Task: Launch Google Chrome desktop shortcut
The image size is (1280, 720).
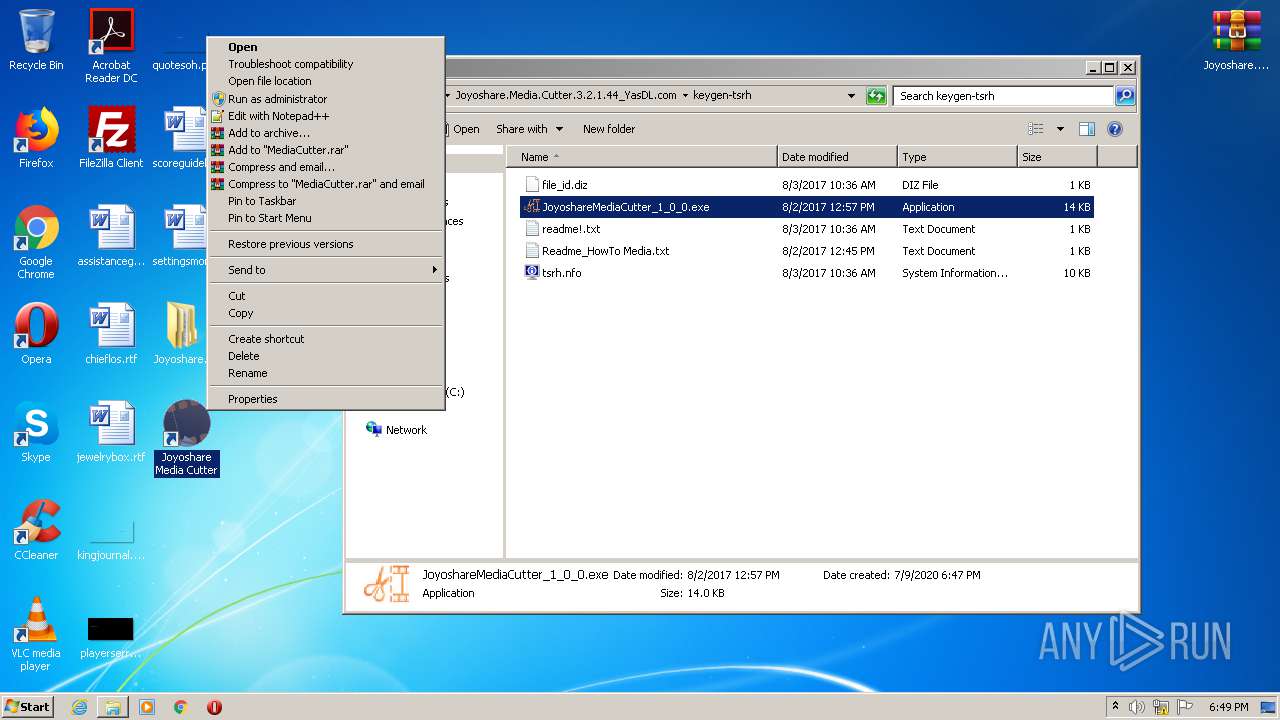Action: (36, 242)
